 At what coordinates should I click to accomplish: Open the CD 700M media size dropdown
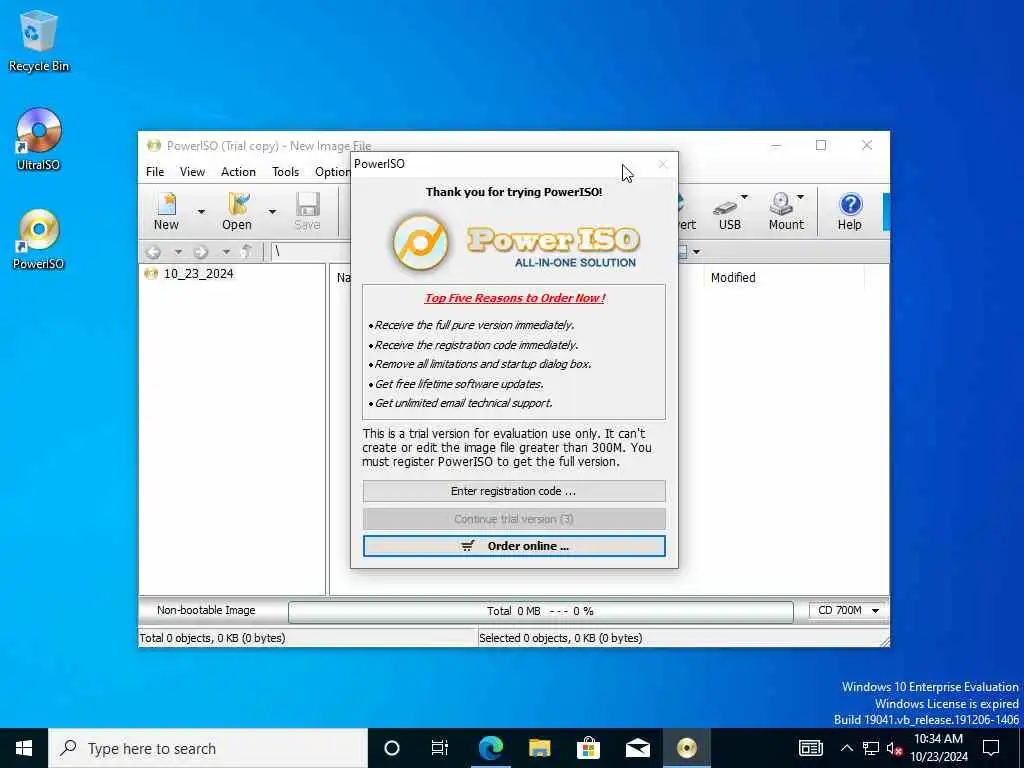(847, 611)
